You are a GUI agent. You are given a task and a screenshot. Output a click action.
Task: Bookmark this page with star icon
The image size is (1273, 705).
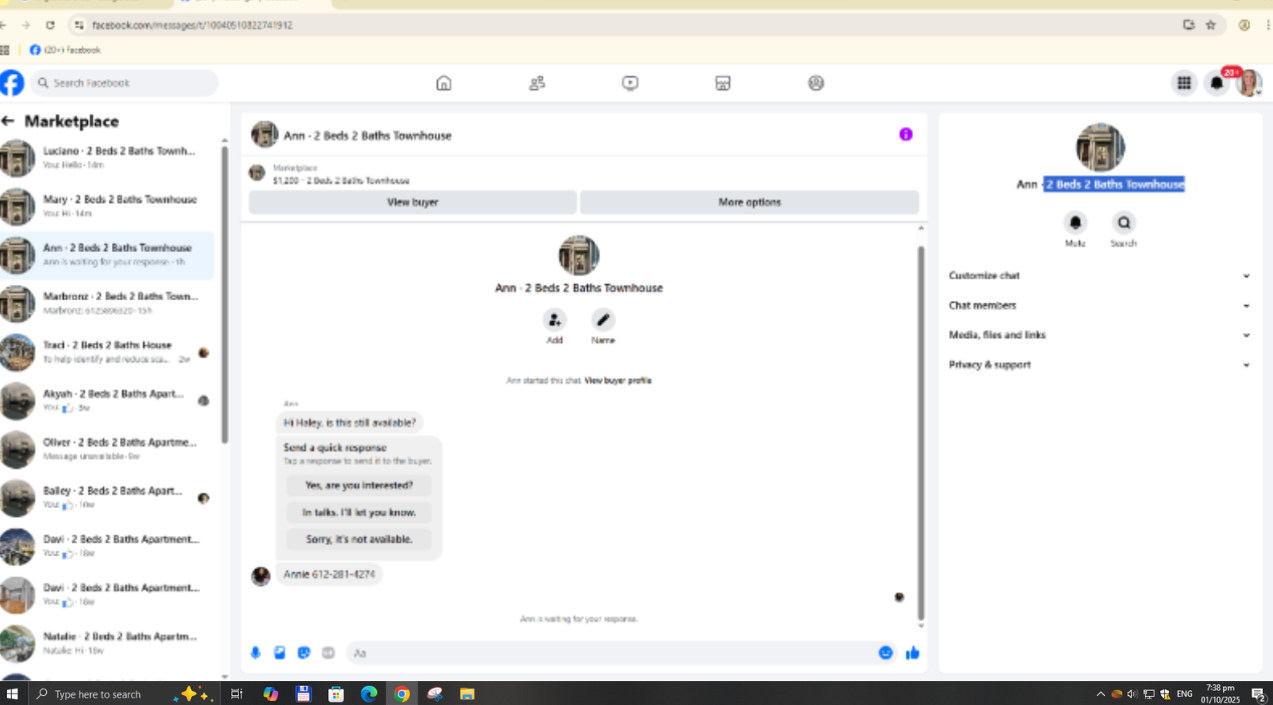pyautogui.click(x=1211, y=25)
